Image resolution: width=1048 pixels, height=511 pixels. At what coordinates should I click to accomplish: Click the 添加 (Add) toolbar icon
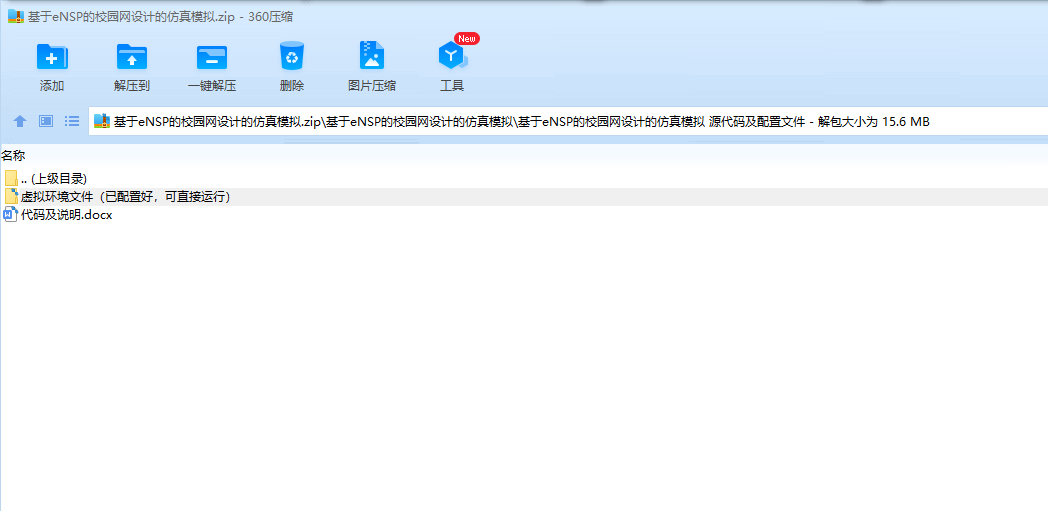[52, 56]
